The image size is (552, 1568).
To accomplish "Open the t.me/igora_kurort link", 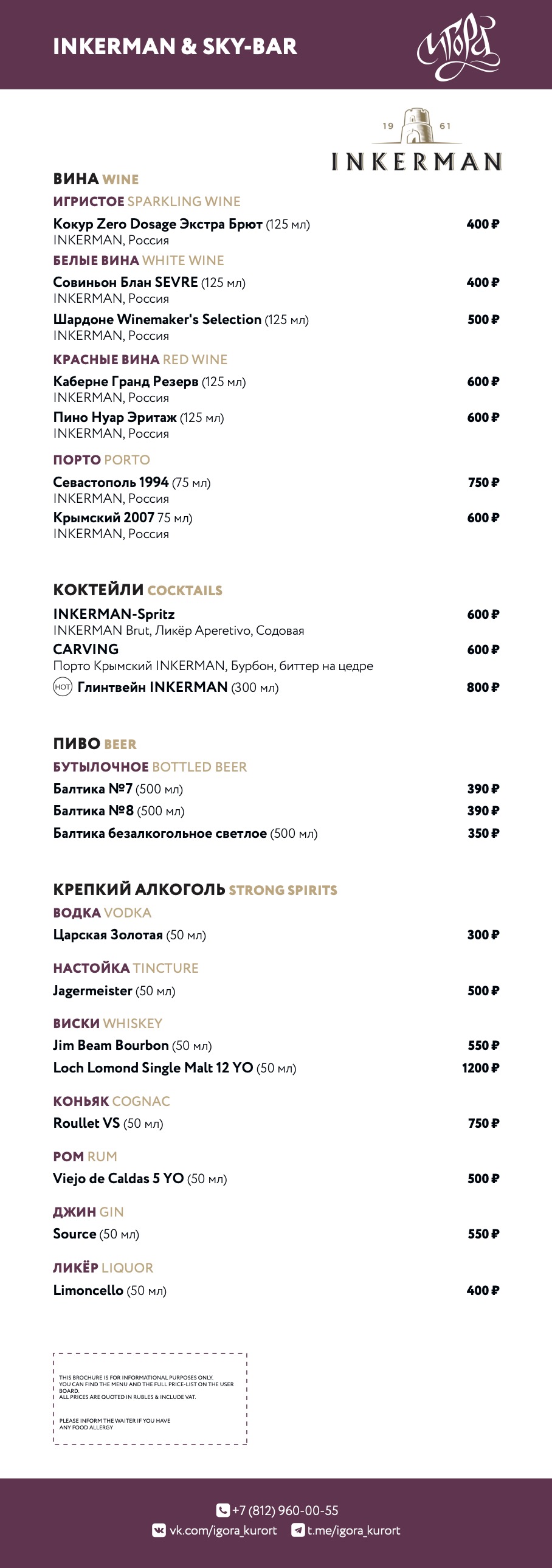I will pos(354,1530).
